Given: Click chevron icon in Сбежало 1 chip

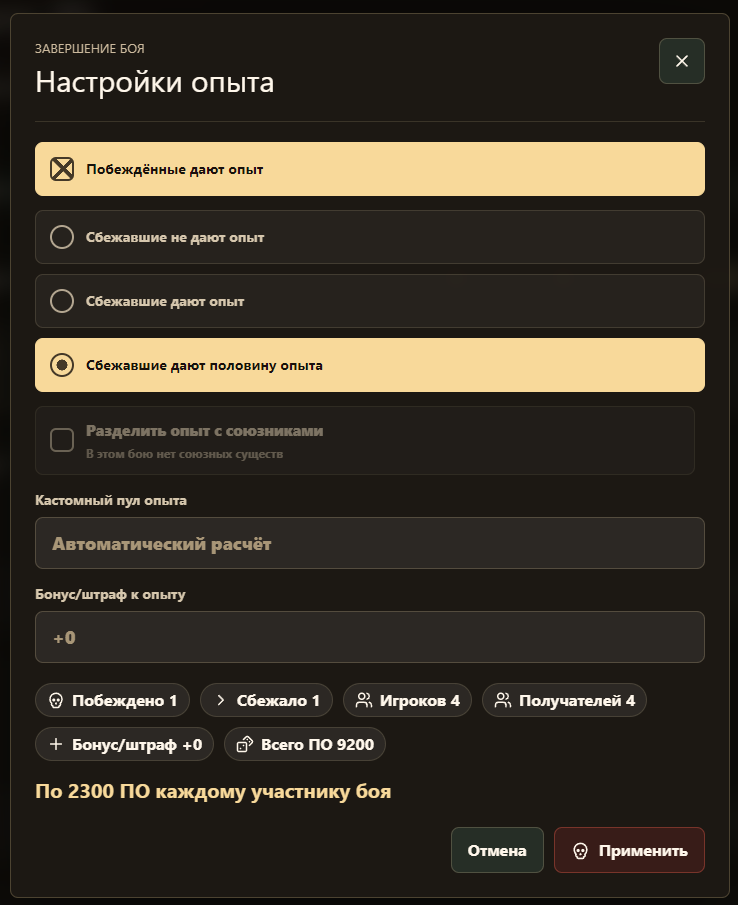Looking at the screenshot, I should pos(220,701).
